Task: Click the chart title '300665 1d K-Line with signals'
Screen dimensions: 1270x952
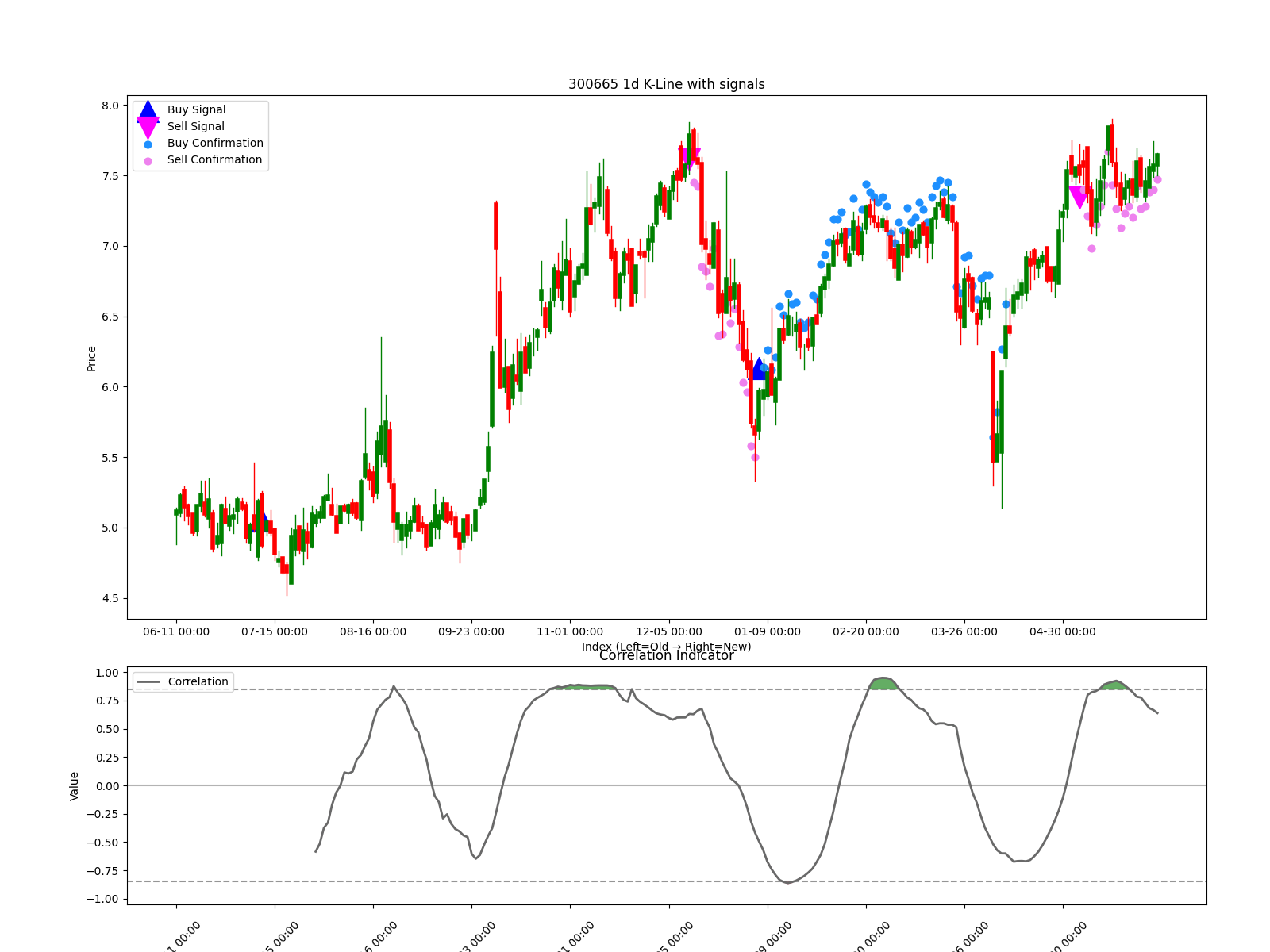Action: [667, 84]
